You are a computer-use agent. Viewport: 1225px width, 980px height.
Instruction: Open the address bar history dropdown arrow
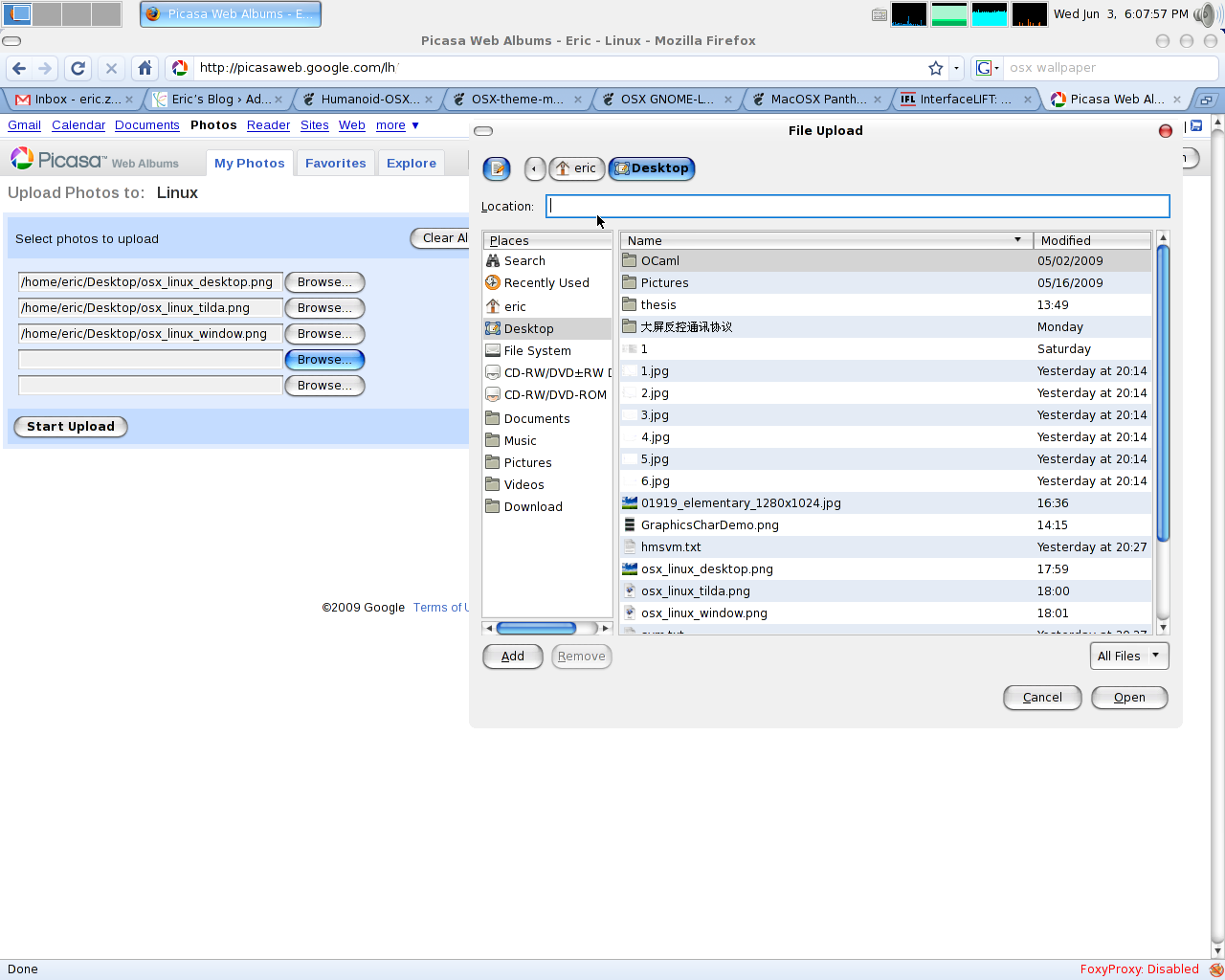click(956, 68)
